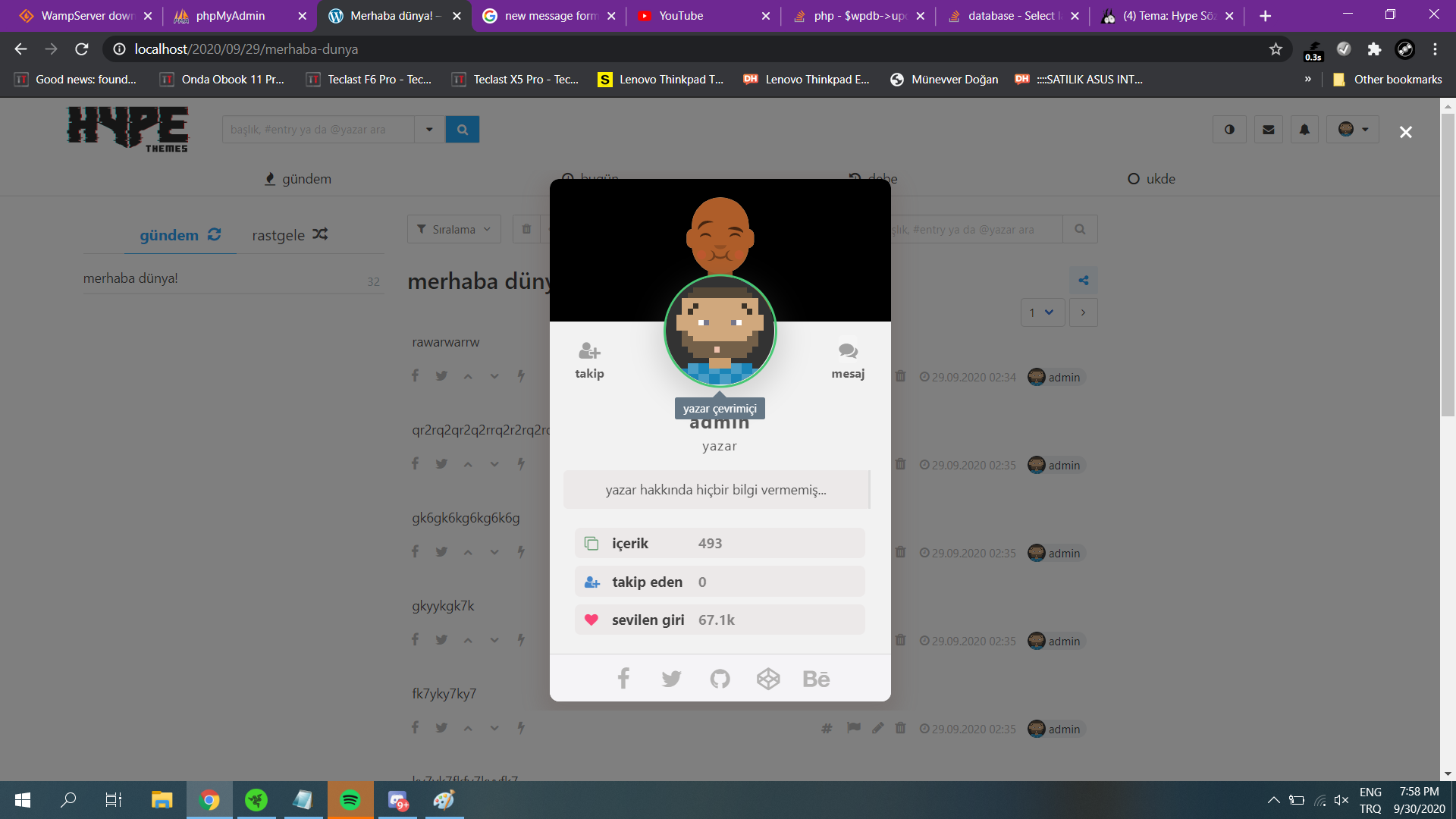This screenshot has width=1456, height=819.
Task: Open the page number 1 dropdown
Action: 1043,312
